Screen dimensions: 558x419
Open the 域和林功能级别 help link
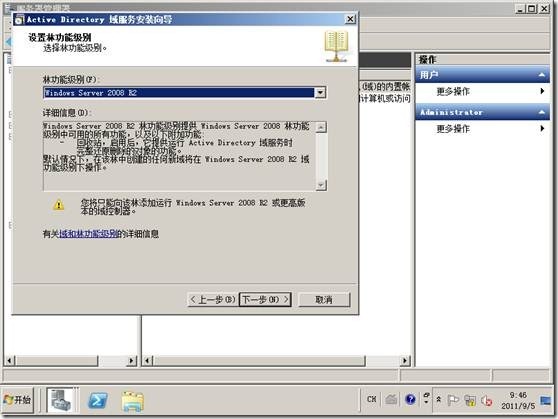point(88,234)
